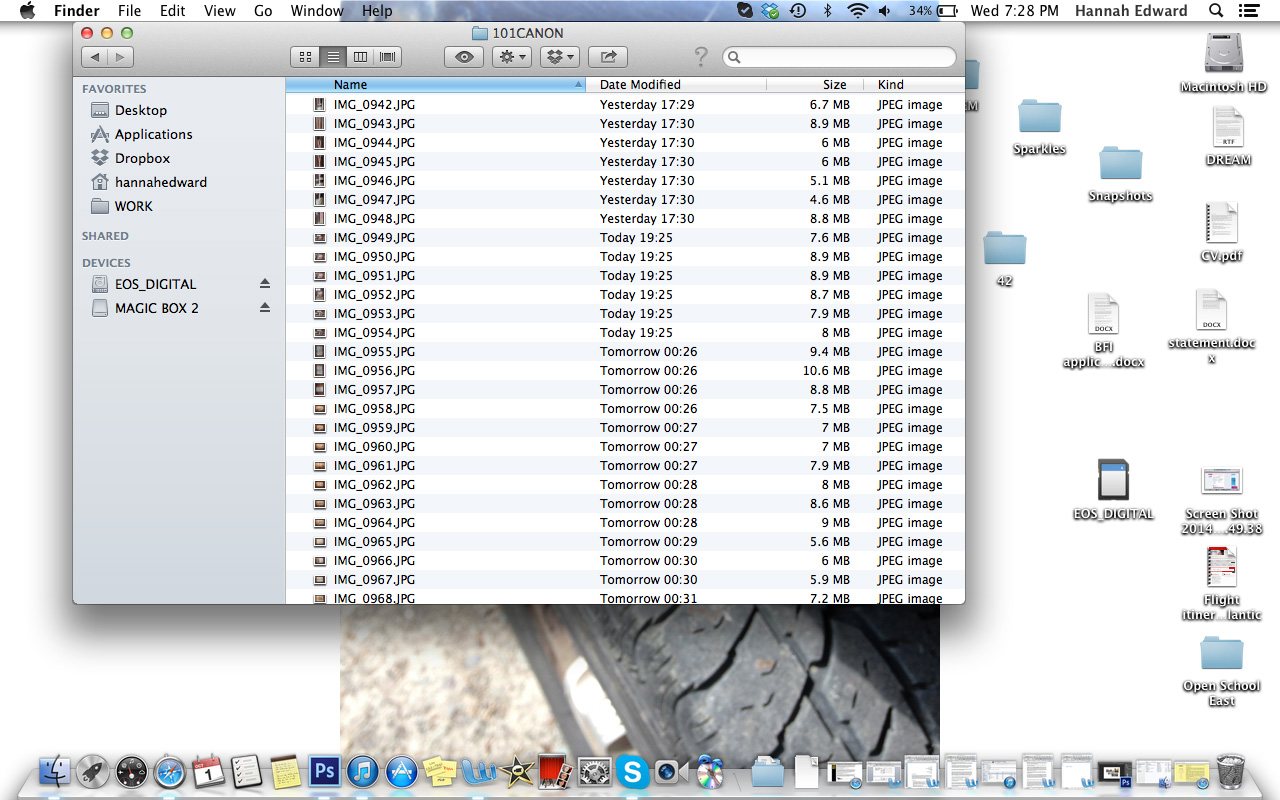This screenshot has height=800, width=1280.
Task: Click thumbnail icon of IMG_0961.JPG
Action: [x=320, y=465]
